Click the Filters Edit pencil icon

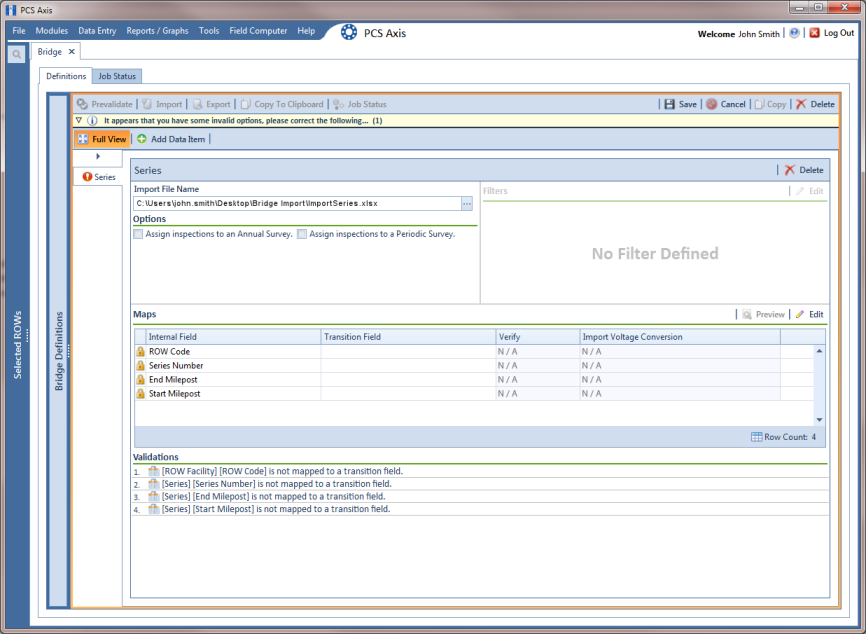pos(800,191)
